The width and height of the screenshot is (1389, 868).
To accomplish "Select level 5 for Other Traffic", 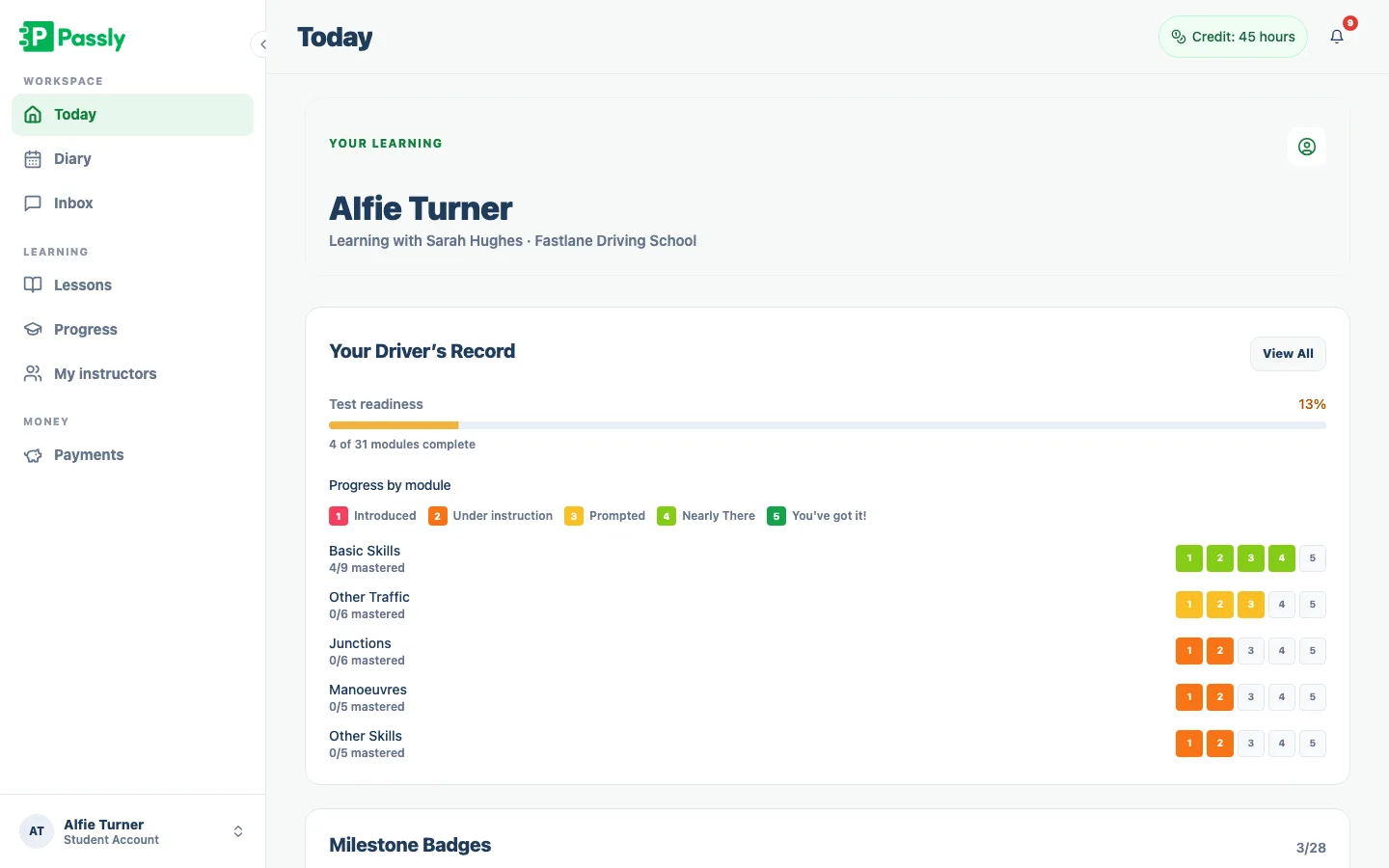I will [x=1313, y=605].
